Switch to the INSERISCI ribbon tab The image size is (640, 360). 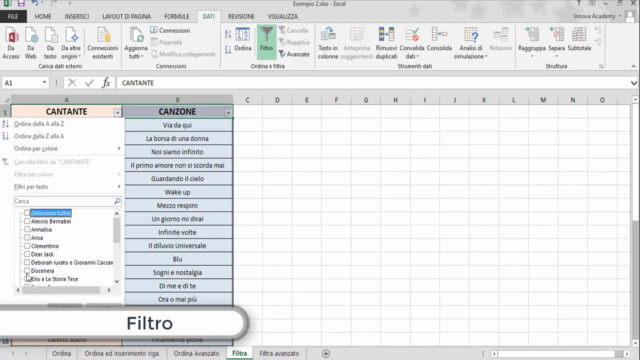pyautogui.click(x=77, y=16)
